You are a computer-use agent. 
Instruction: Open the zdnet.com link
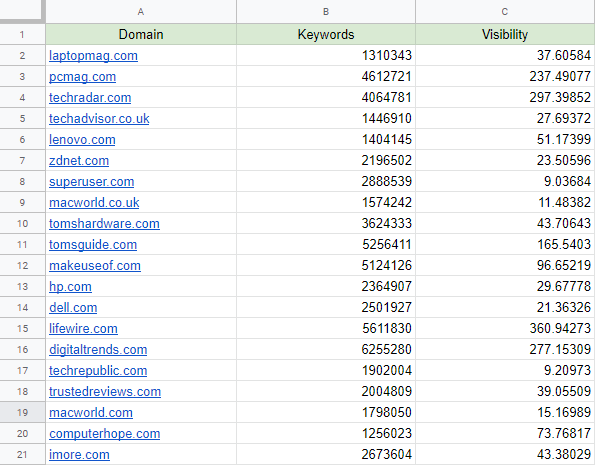tap(79, 161)
